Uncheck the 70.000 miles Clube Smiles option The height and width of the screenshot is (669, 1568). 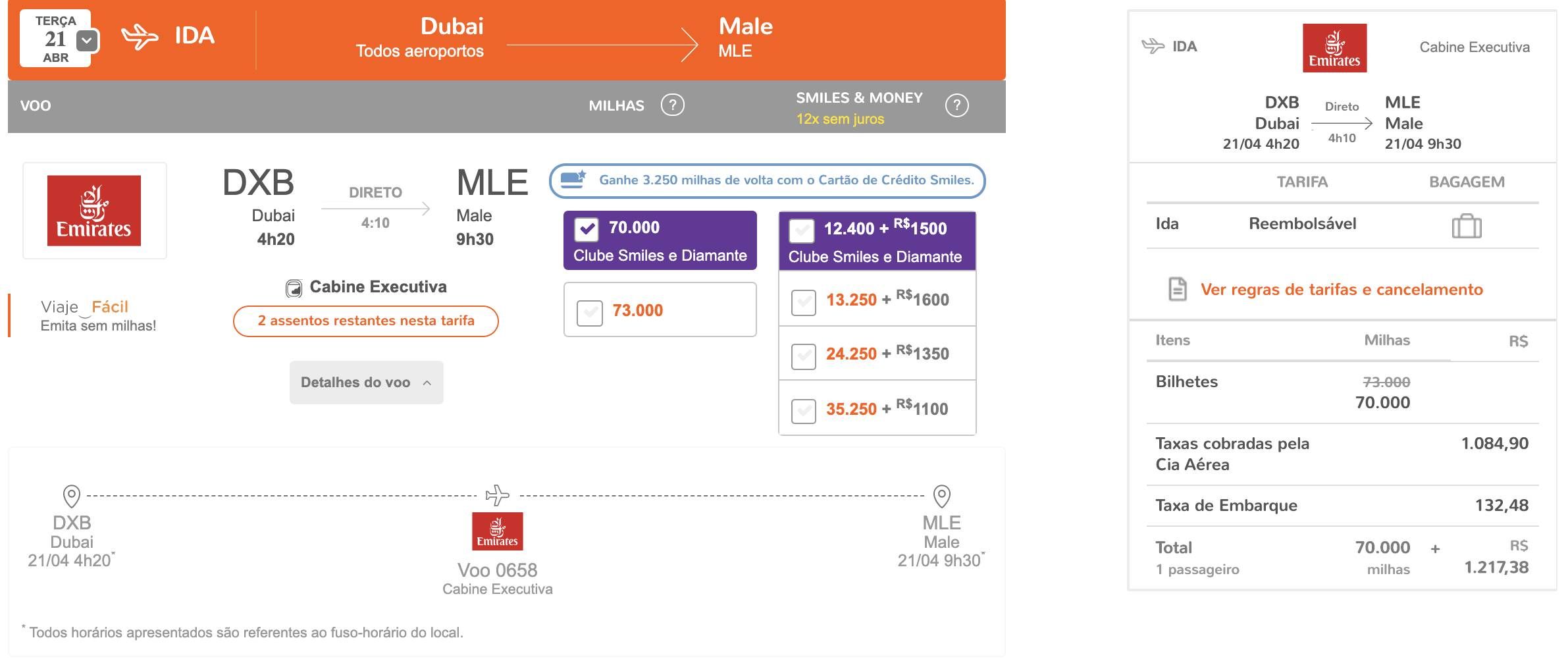[x=586, y=229]
